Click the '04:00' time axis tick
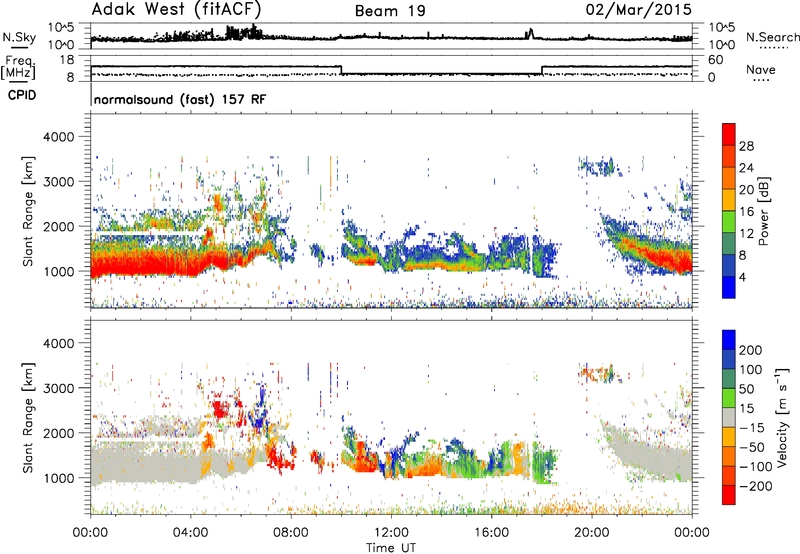 click(x=191, y=533)
